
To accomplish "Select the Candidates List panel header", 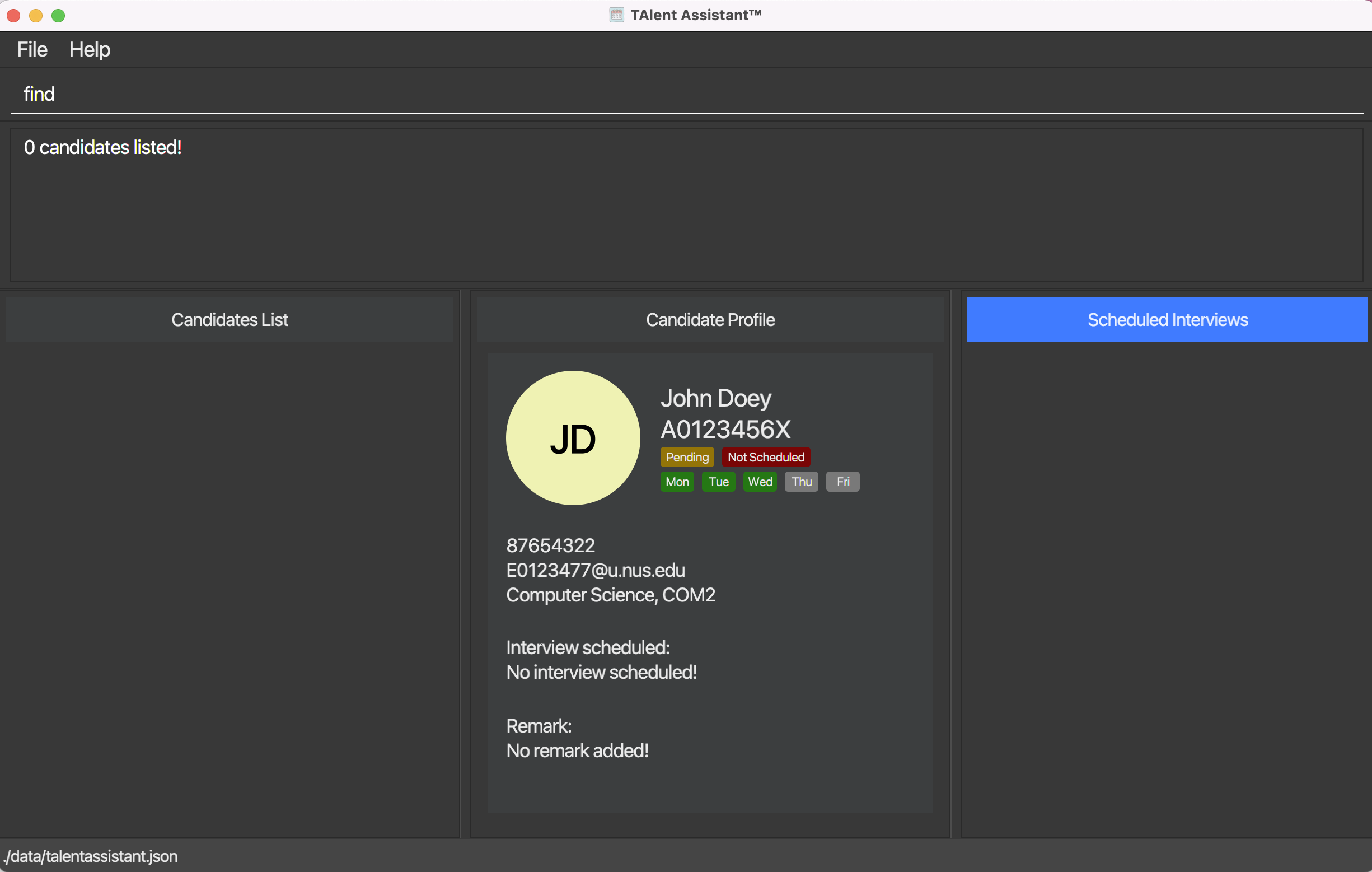I will pyautogui.click(x=230, y=319).
